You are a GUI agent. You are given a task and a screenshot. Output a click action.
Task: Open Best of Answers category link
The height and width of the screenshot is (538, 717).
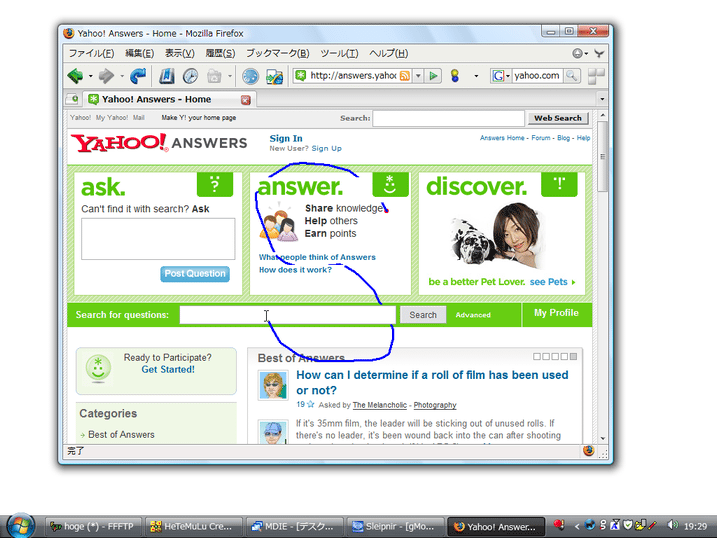click(121, 435)
